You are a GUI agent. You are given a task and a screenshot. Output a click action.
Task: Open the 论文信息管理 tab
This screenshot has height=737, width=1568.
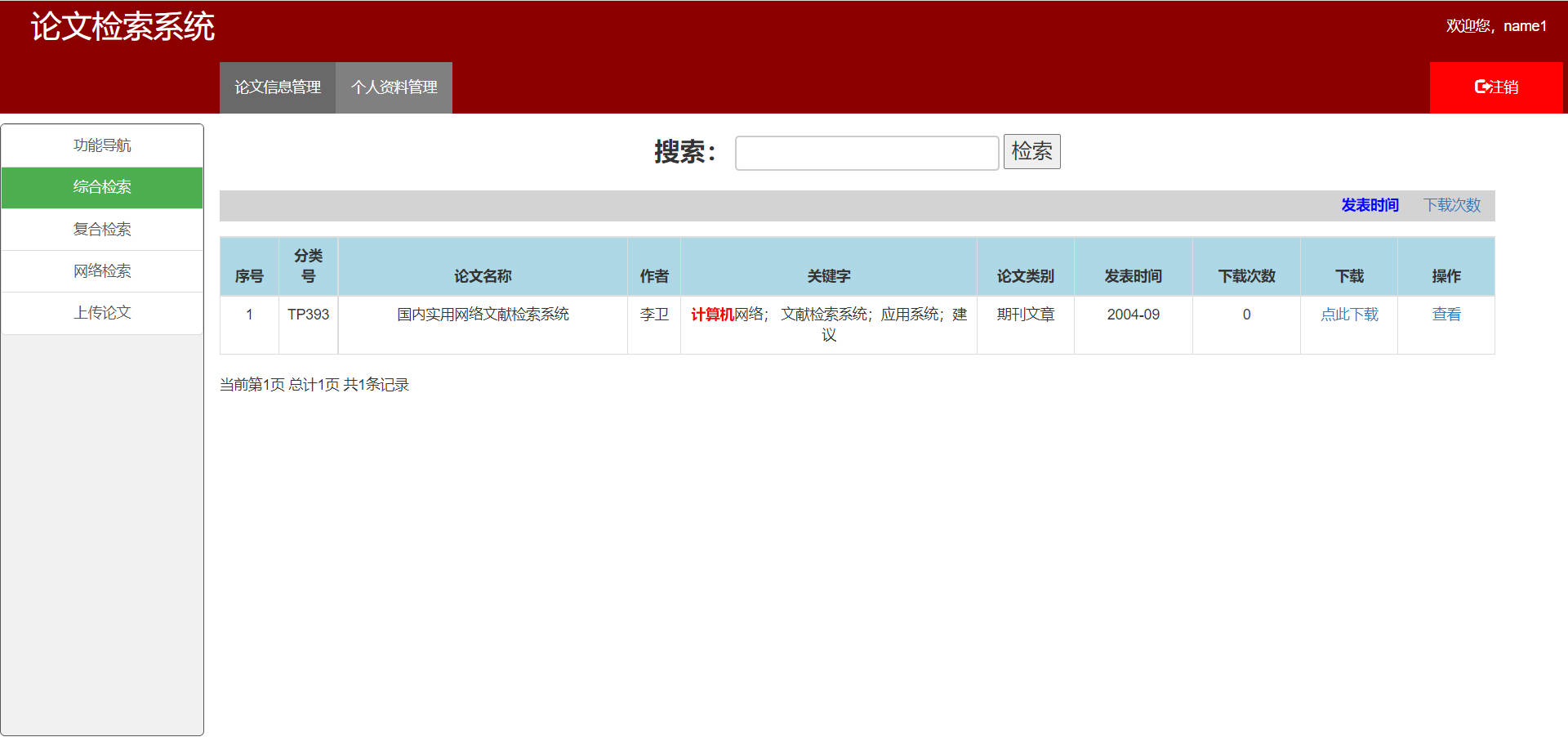tap(278, 87)
